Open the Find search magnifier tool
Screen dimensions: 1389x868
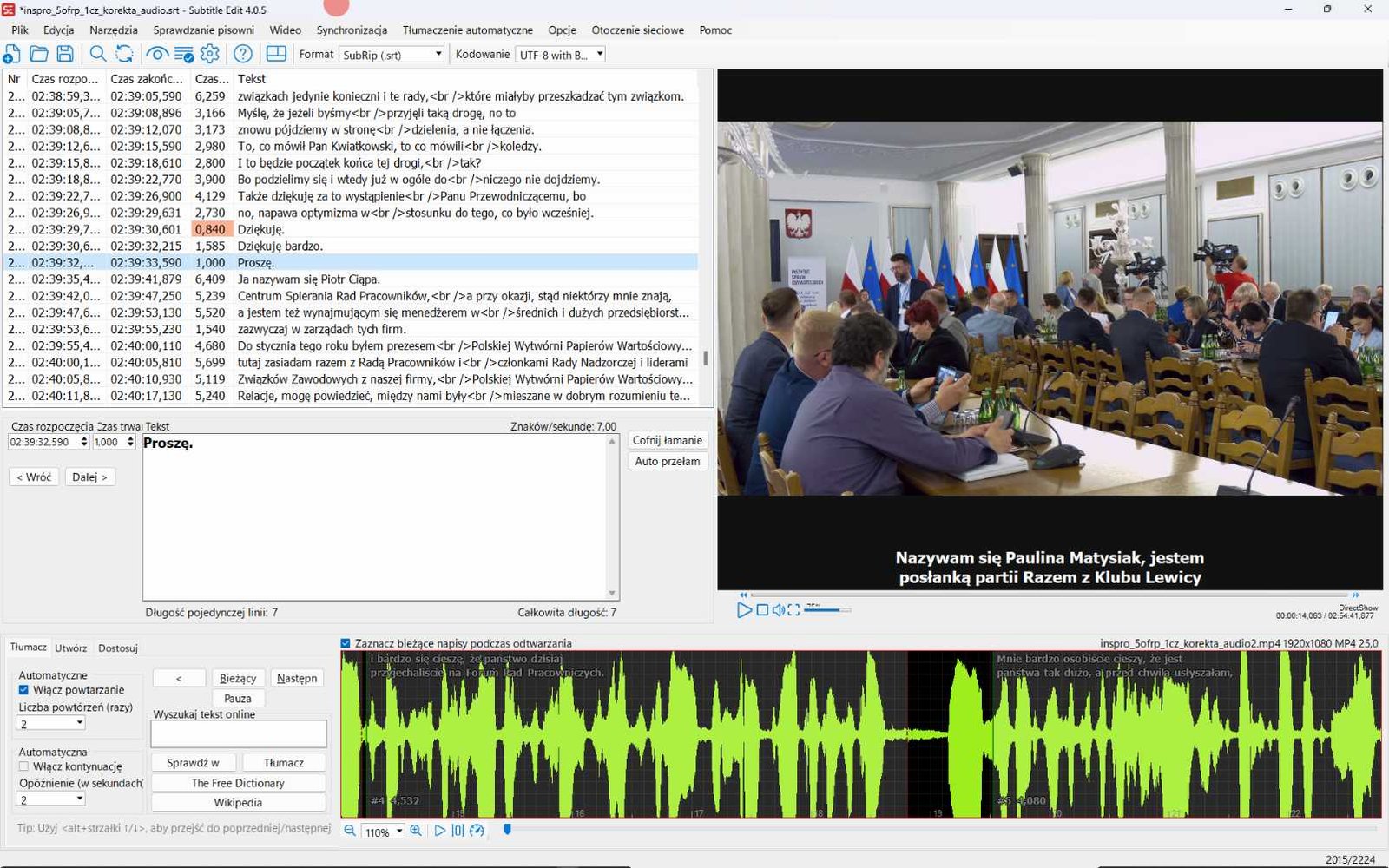(98, 54)
